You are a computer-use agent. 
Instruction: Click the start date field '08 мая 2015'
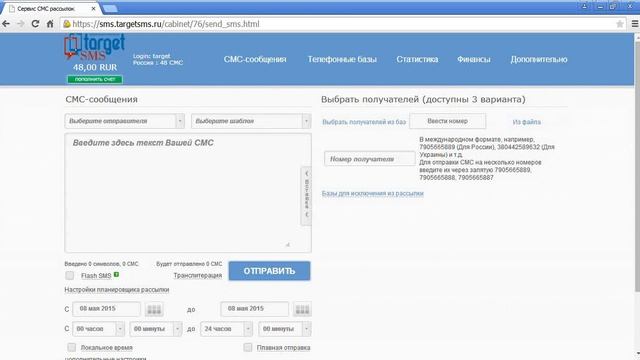click(107, 309)
